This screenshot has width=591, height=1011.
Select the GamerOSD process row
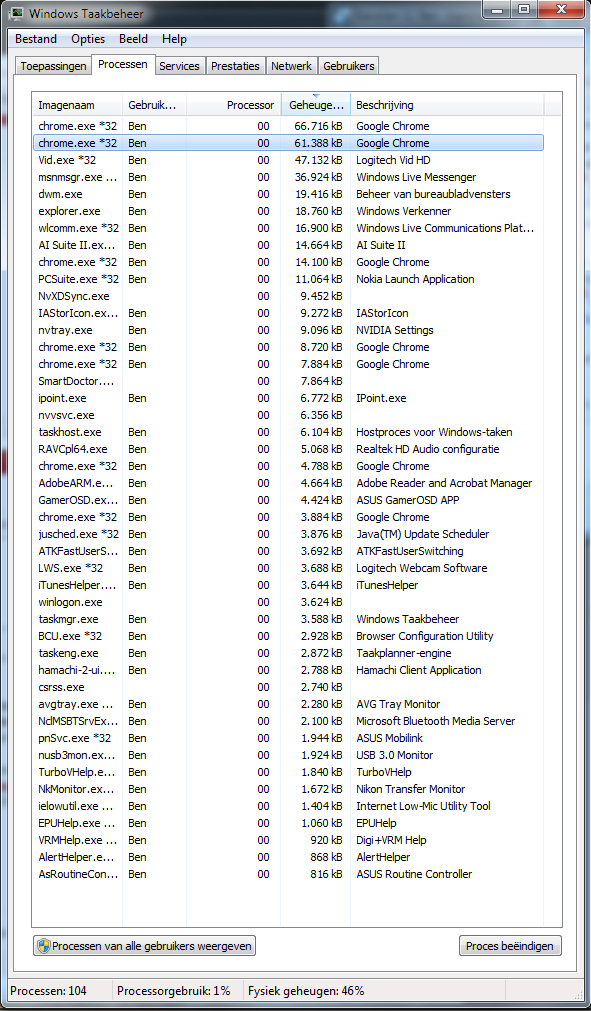click(x=288, y=500)
